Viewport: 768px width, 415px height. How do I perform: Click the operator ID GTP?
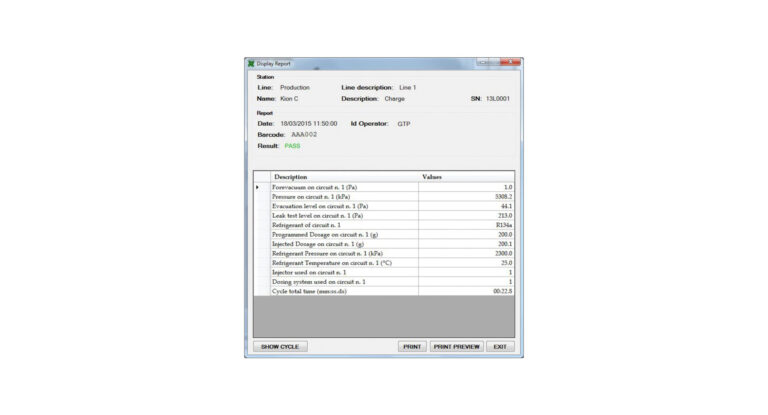(x=404, y=124)
